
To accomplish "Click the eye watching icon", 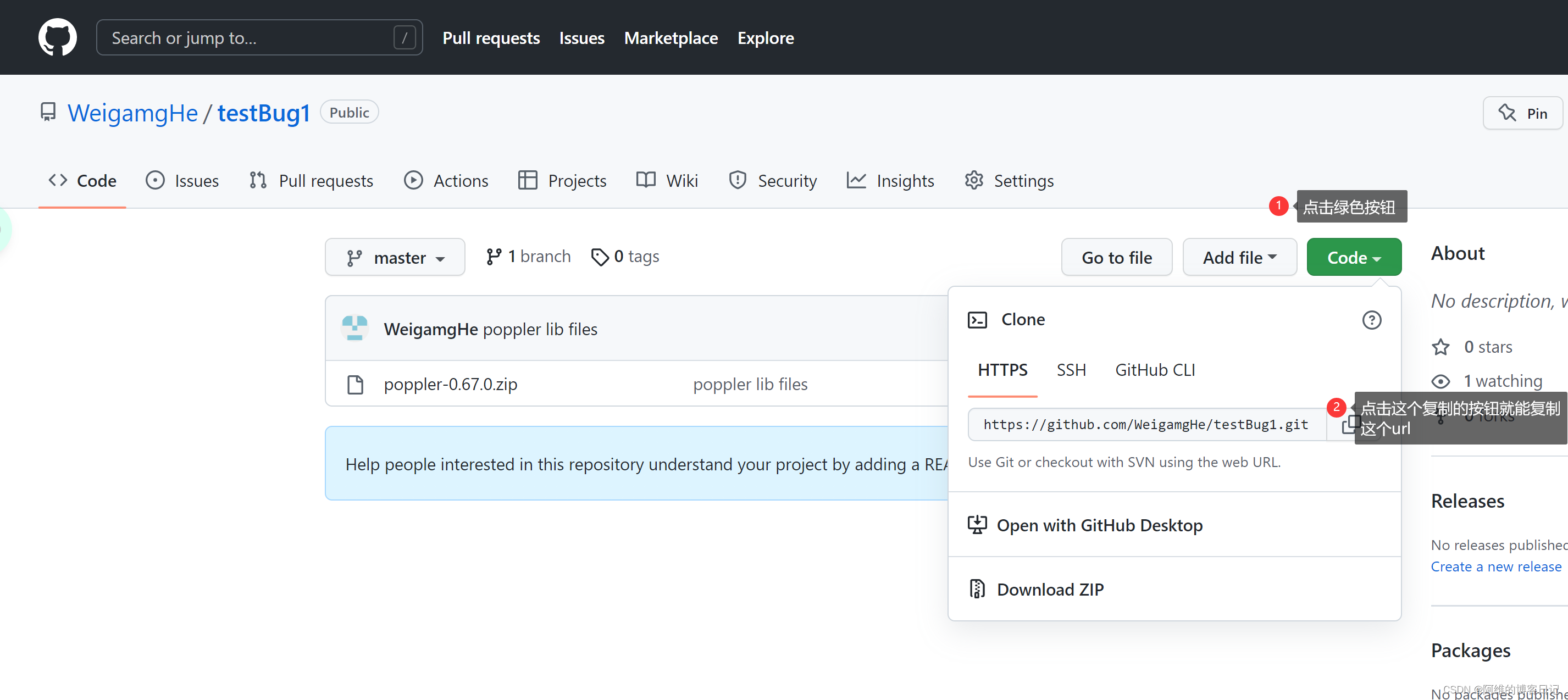I will pyautogui.click(x=1440, y=381).
